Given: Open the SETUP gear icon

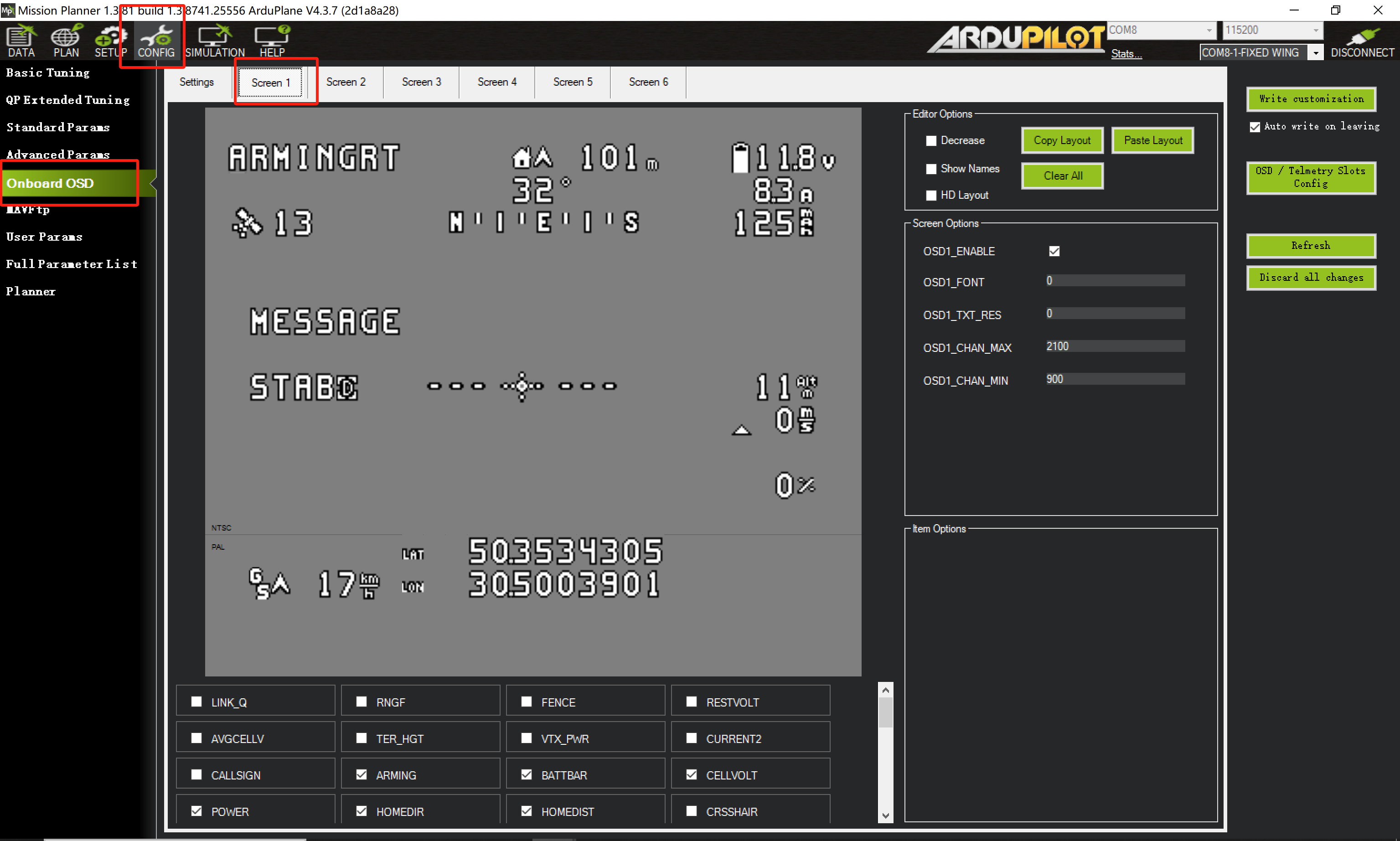Looking at the screenshot, I should [x=110, y=41].
